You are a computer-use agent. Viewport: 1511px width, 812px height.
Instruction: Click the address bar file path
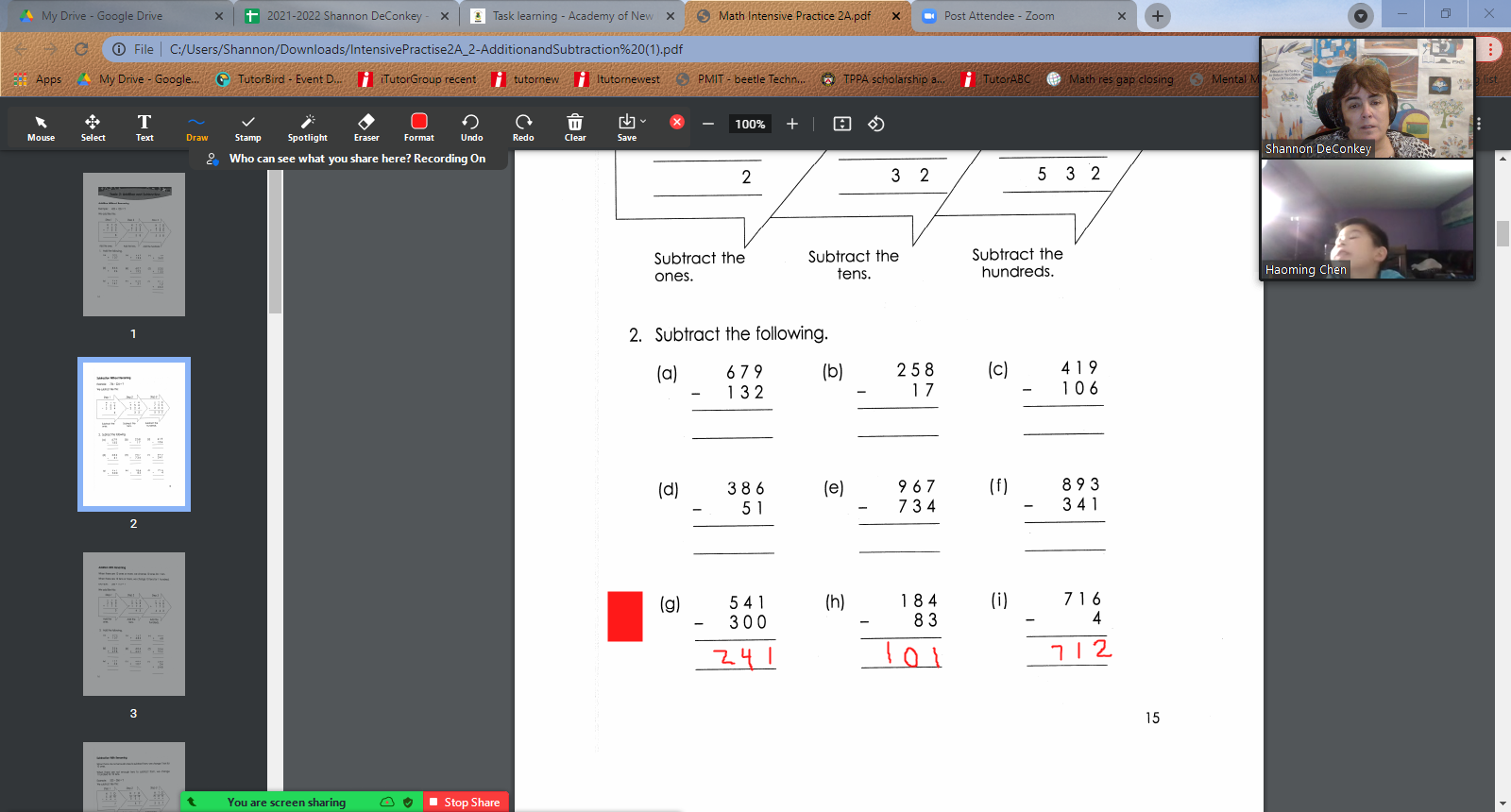426,49
